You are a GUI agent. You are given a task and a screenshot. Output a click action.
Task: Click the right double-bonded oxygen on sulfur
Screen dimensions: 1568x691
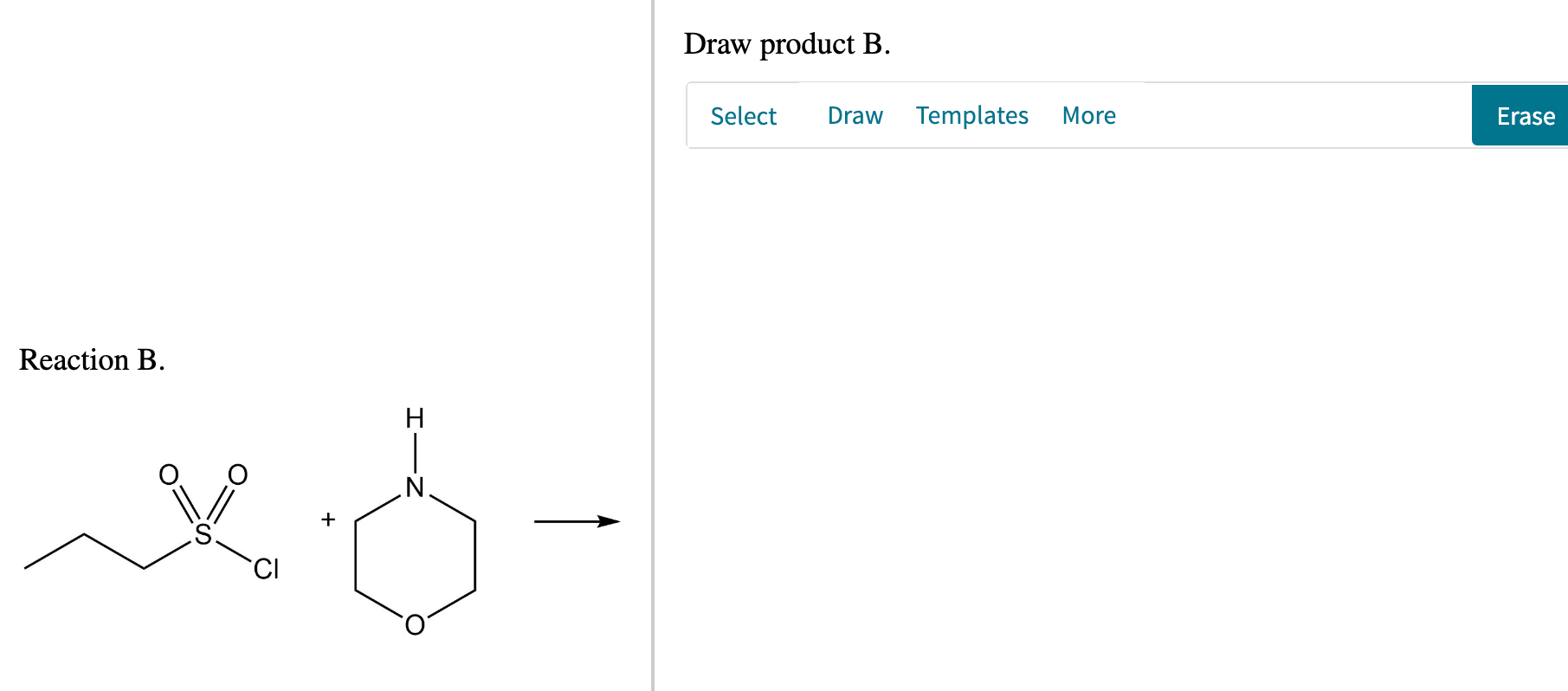(236, 475)
